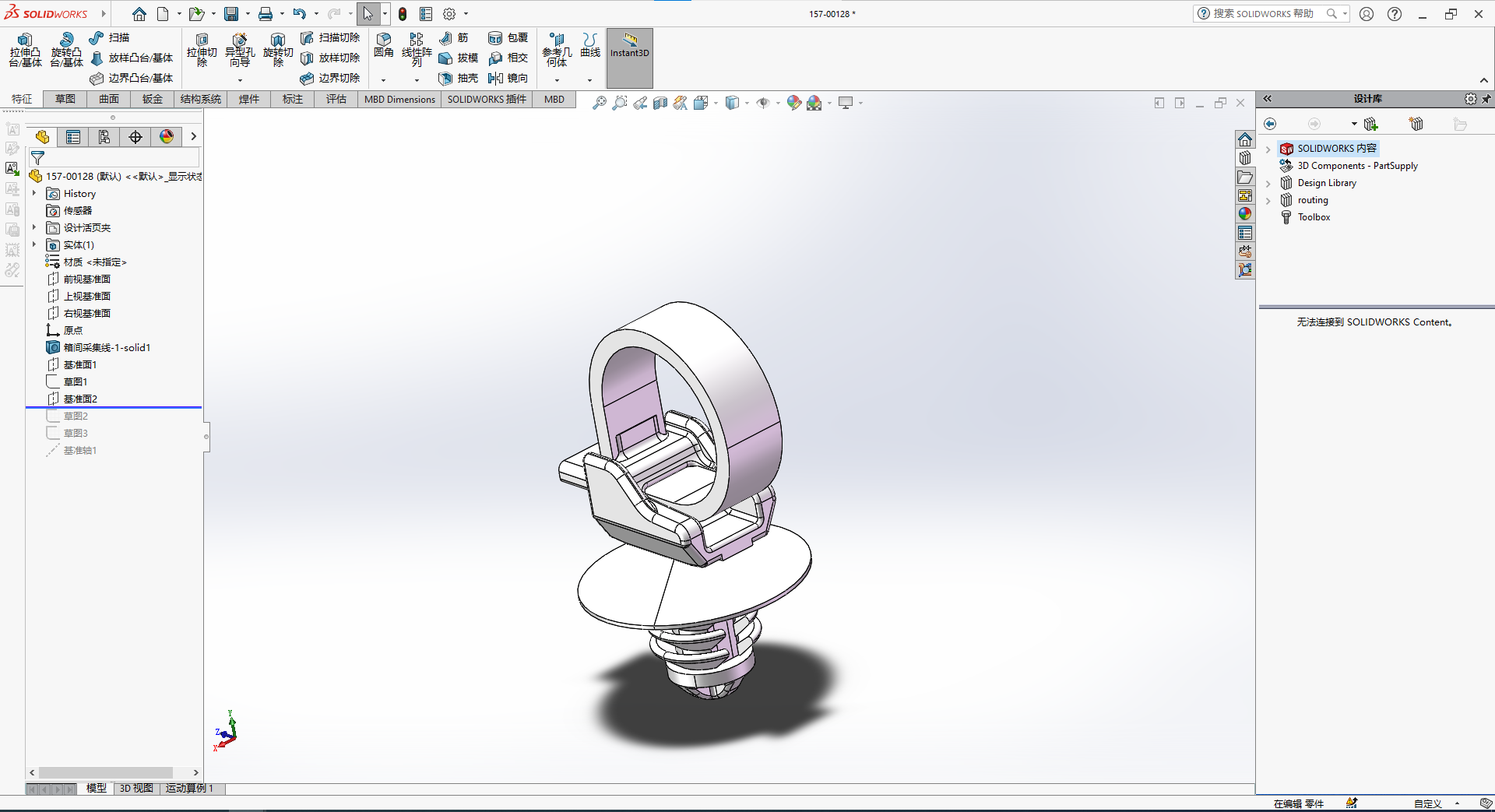Switch to the SOLIDWORKS 插件 tab
The width and height of the screenshot is (1495, 812).
487,99
